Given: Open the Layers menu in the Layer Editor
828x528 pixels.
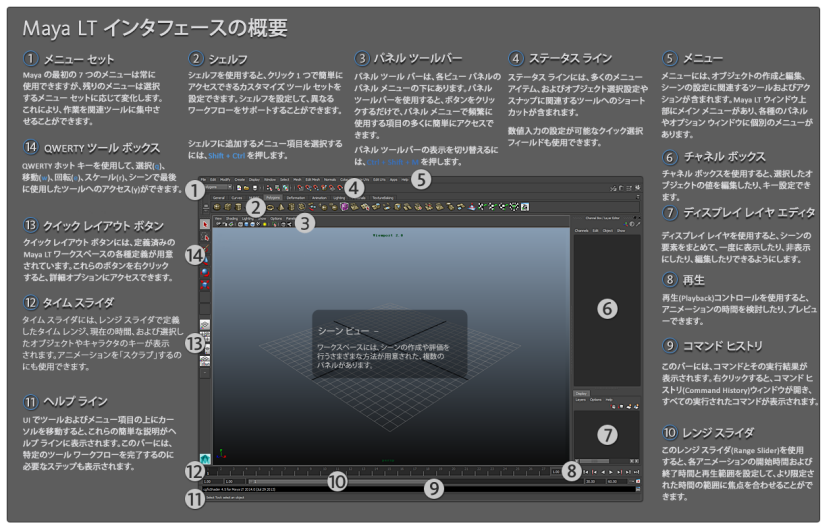Looking at the screenshot, I should pos(581,400).
